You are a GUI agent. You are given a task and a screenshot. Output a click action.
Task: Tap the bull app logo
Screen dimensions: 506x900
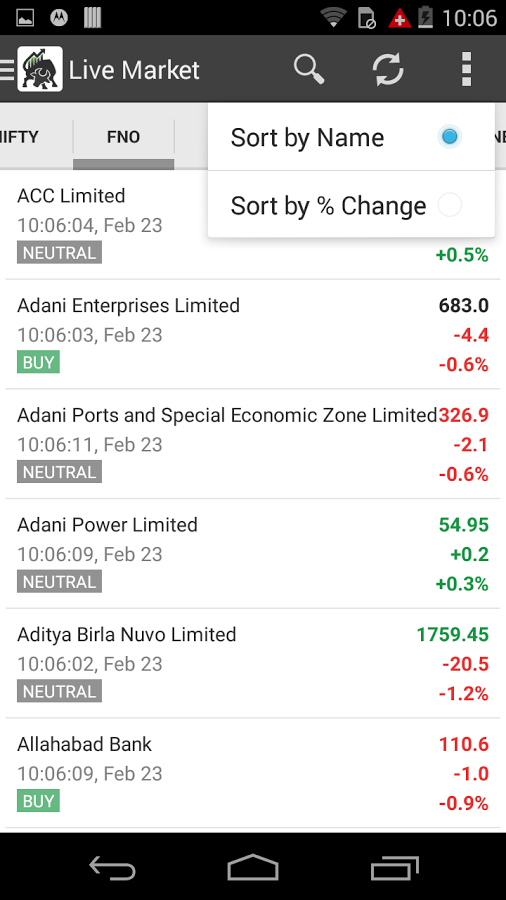(40, 69)
